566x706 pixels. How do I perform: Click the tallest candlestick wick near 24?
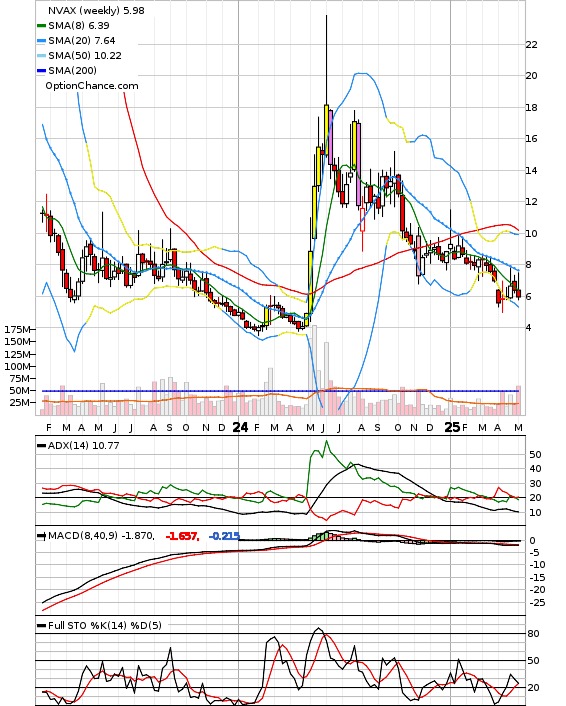tap(326, 59)
